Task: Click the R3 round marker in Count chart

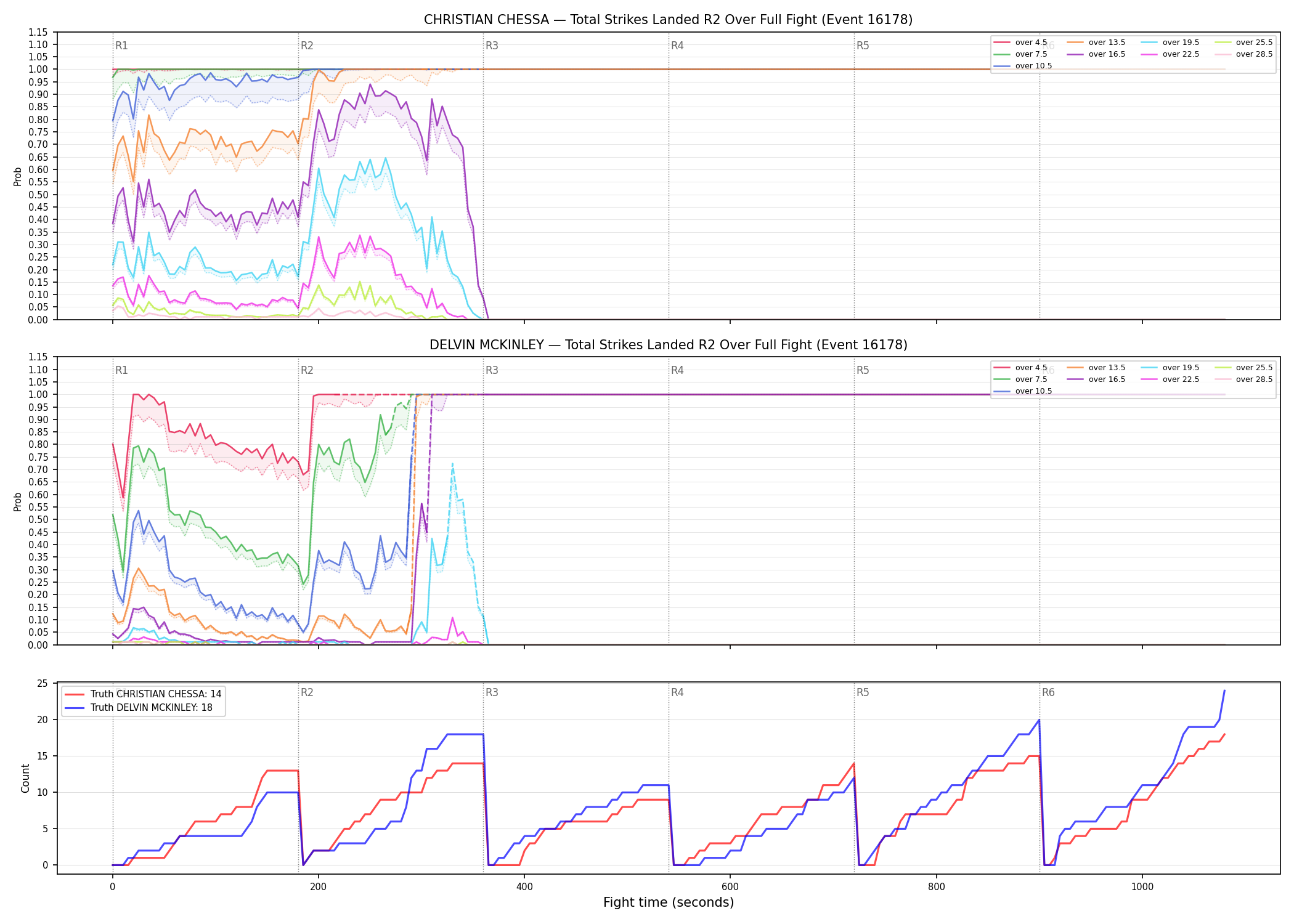Action: click(x=492, y=692)
